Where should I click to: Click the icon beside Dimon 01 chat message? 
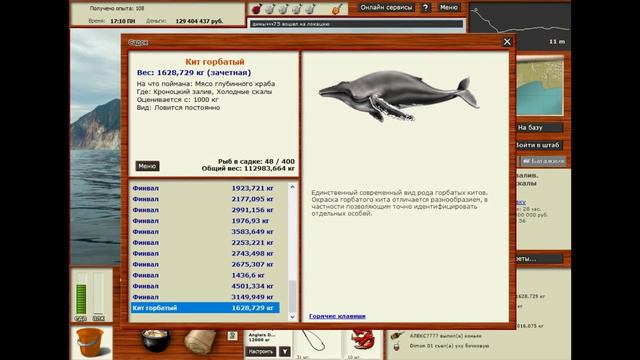point(396,346)
